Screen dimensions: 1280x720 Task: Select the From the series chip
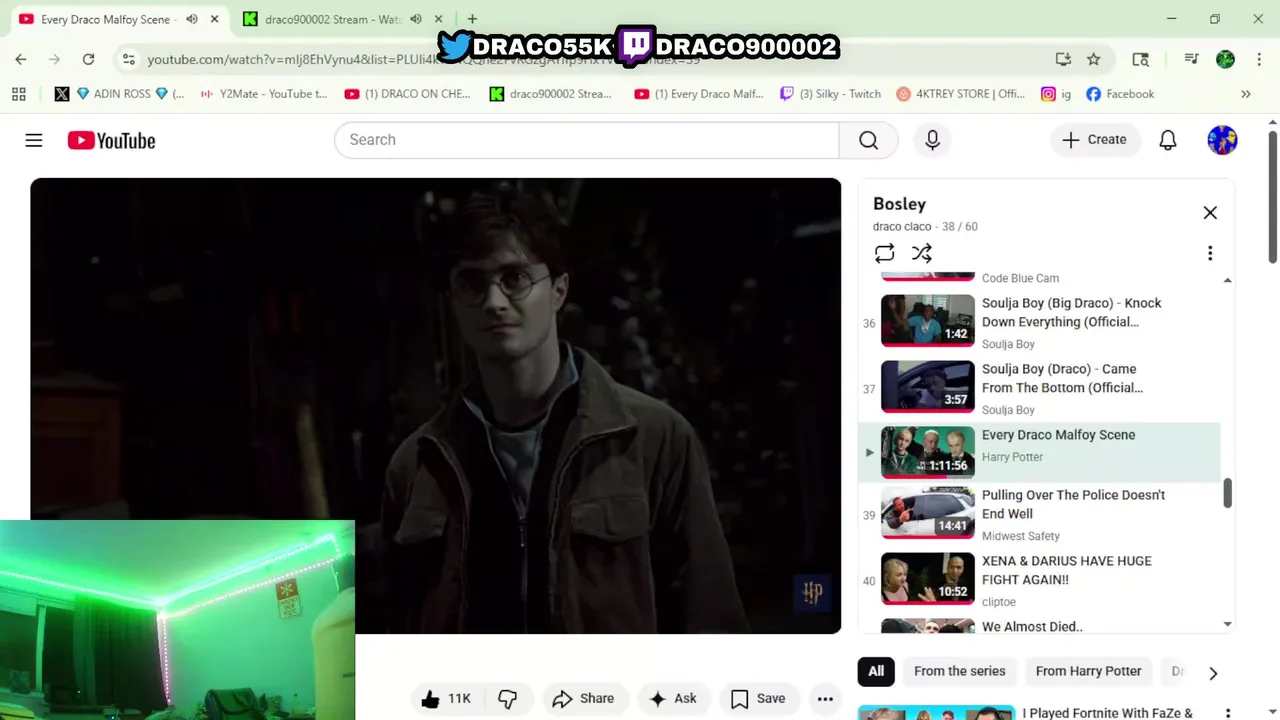pyautogui.click(x=959, y=671)
